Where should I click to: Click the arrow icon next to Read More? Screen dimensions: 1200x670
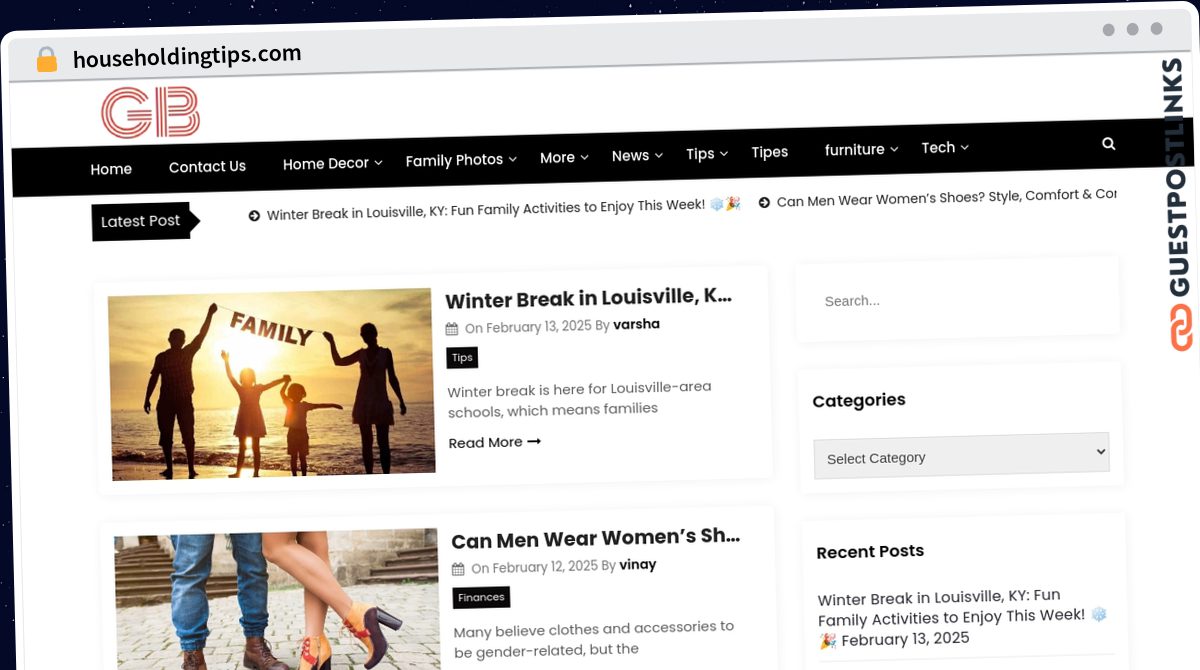pos(534,441)
